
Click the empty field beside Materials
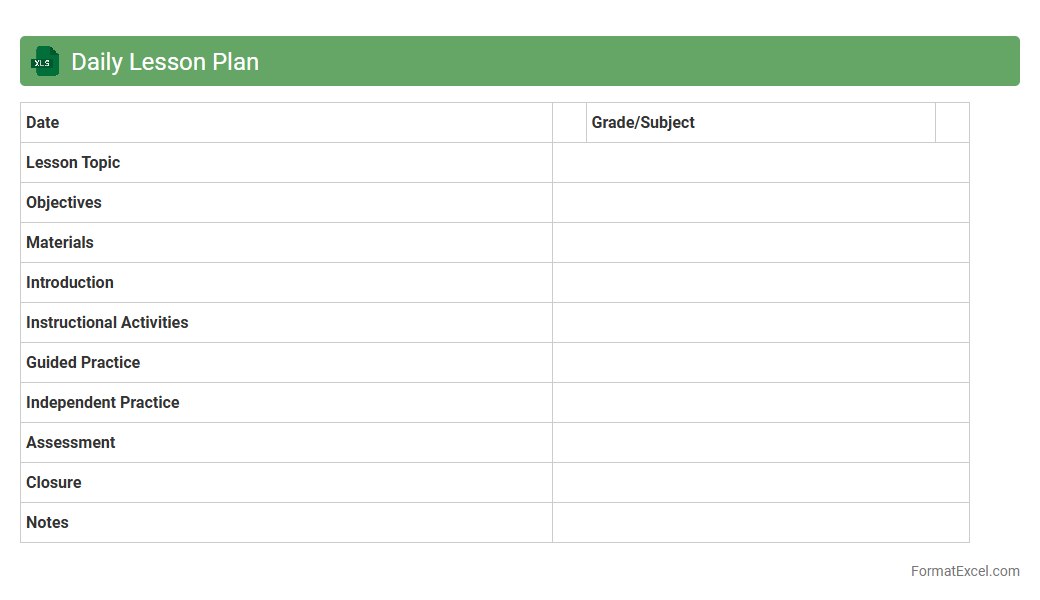pos(760,243)
